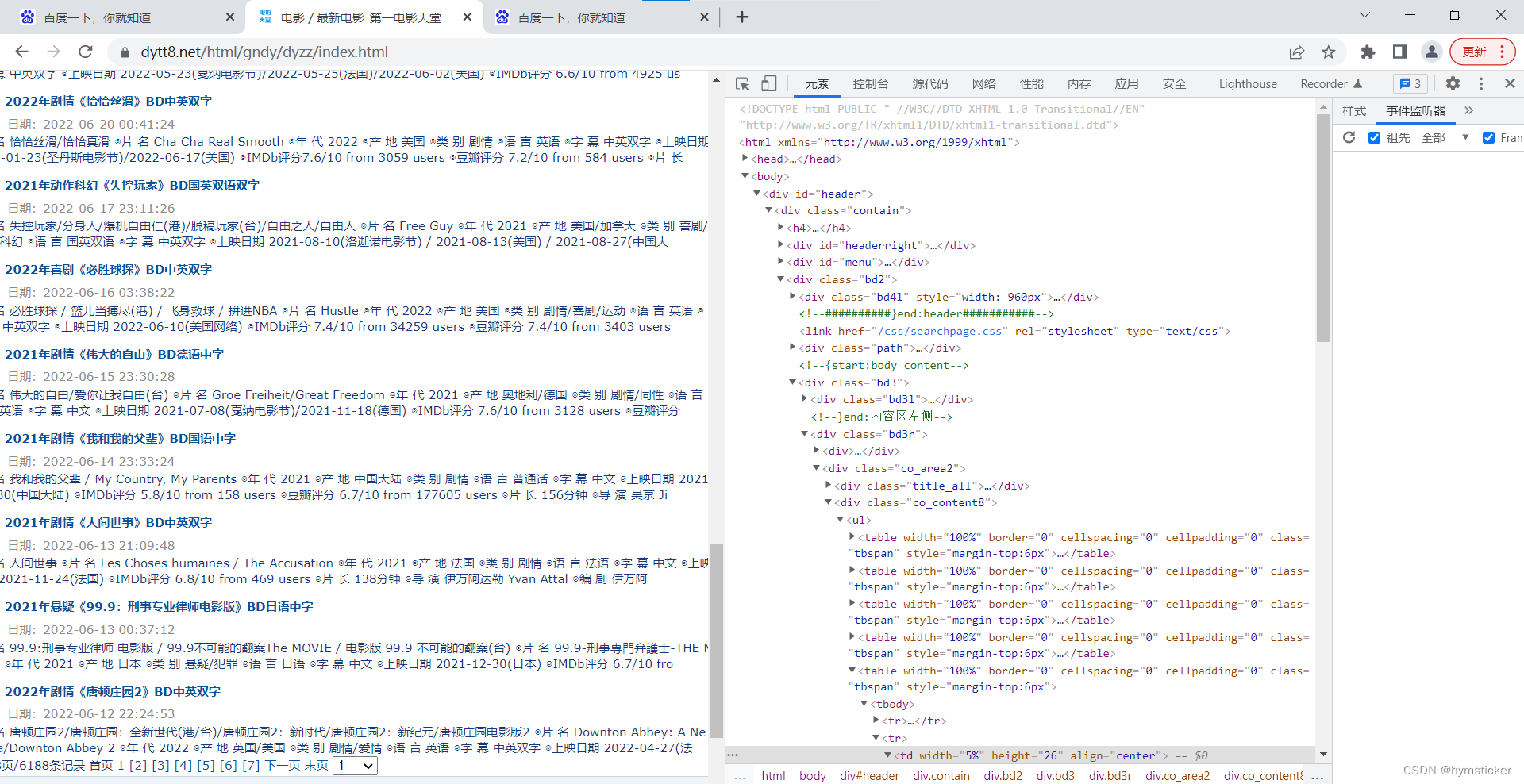Open DevTools settings gear

(1453, 83)
